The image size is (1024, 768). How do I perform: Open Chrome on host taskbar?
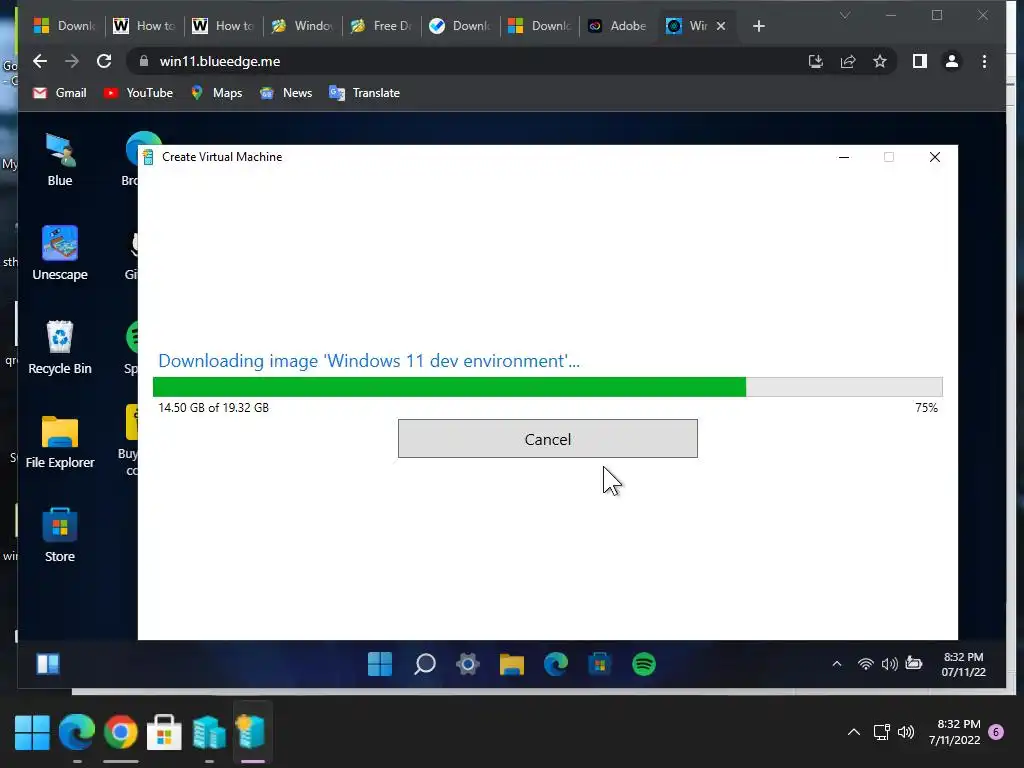coord(120,733)
